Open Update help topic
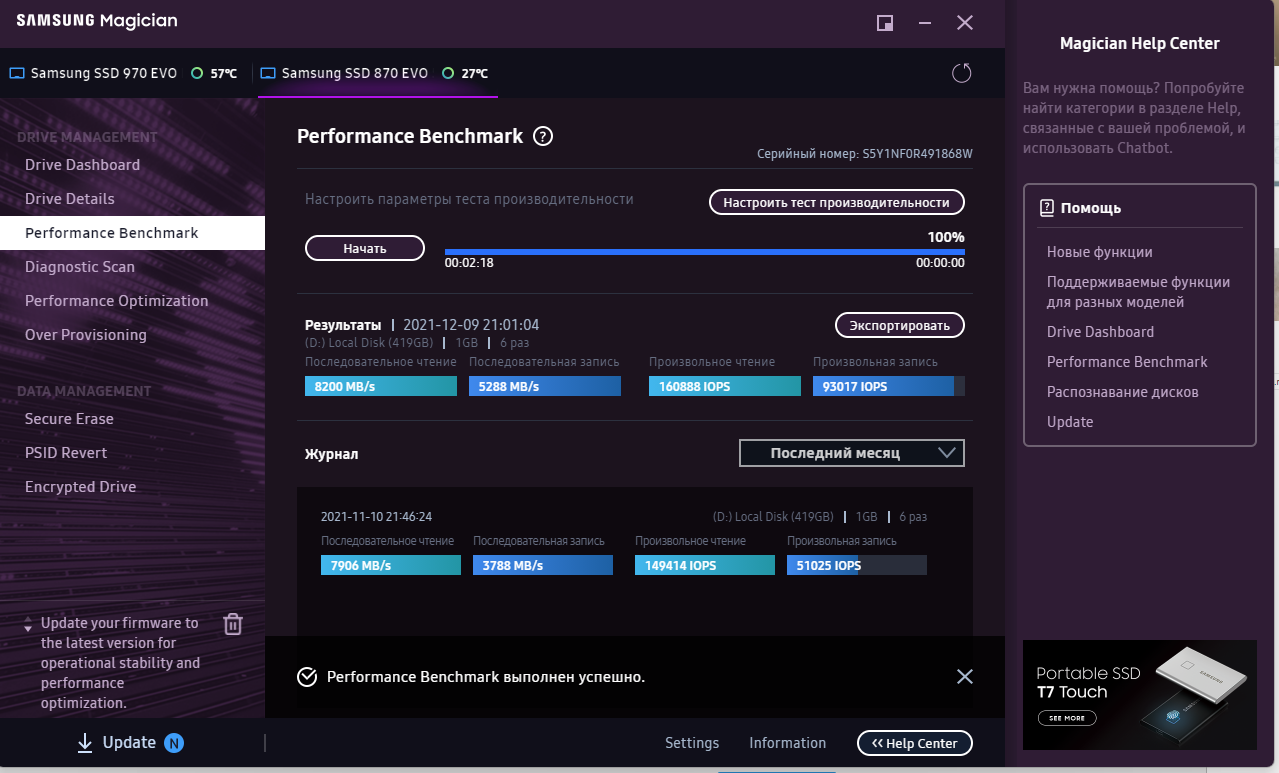 [1070, 422]
